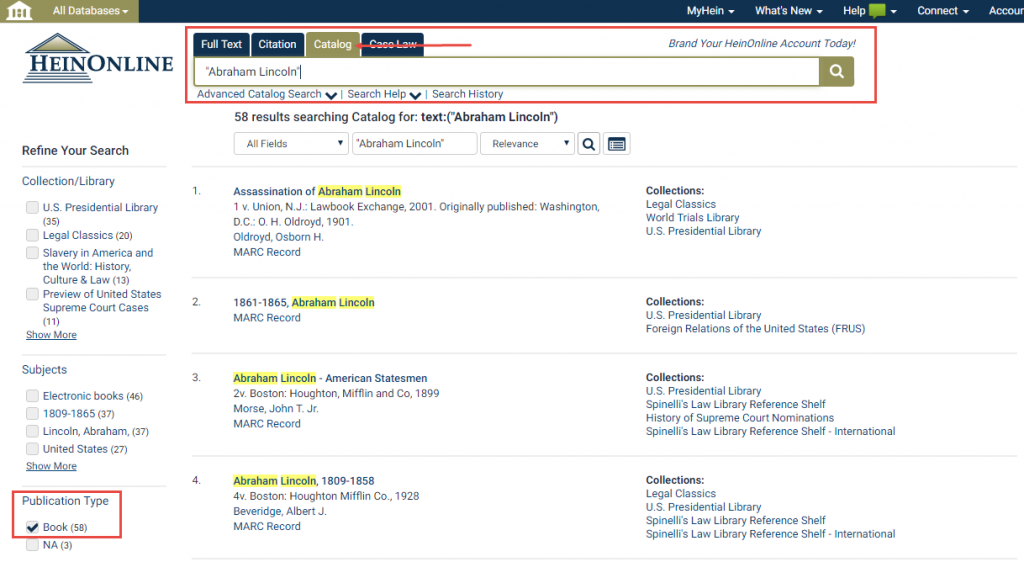Viewport: 1024px width, 562px height.
Task: Open Assassination of Abraham Lincoln result
Action: [317, 191]
